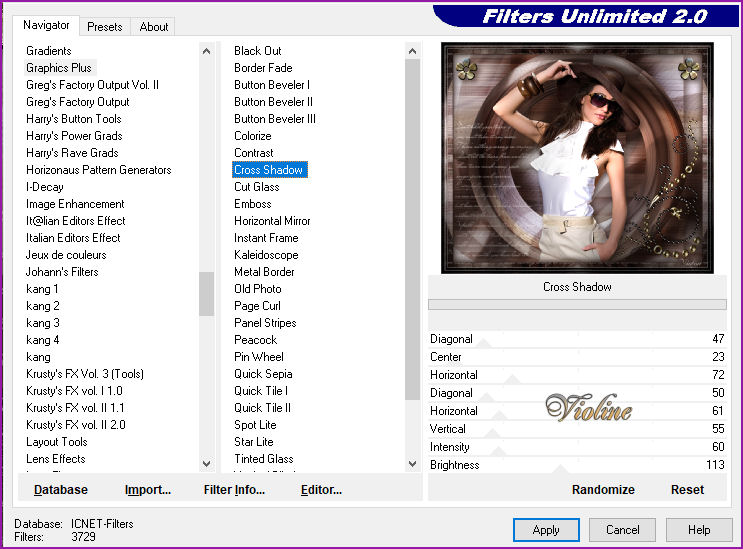This screenshot has width=743, height=549.
Task: Select the highlighted Cross Shadow effect
Action: pos(270,170)
